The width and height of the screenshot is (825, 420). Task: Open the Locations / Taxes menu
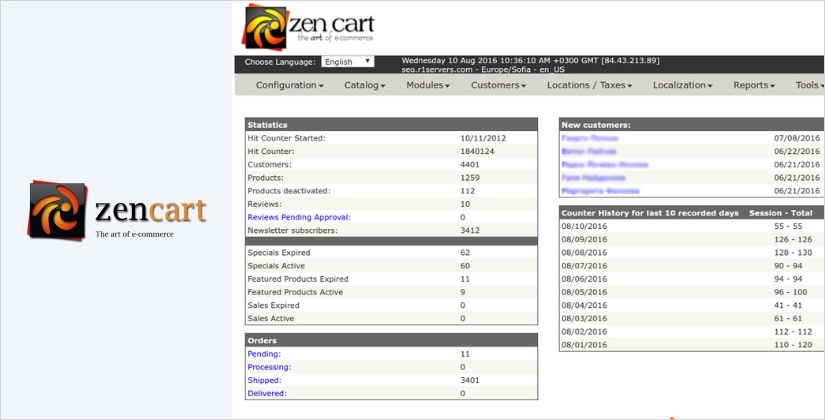(x=589, y=86)
